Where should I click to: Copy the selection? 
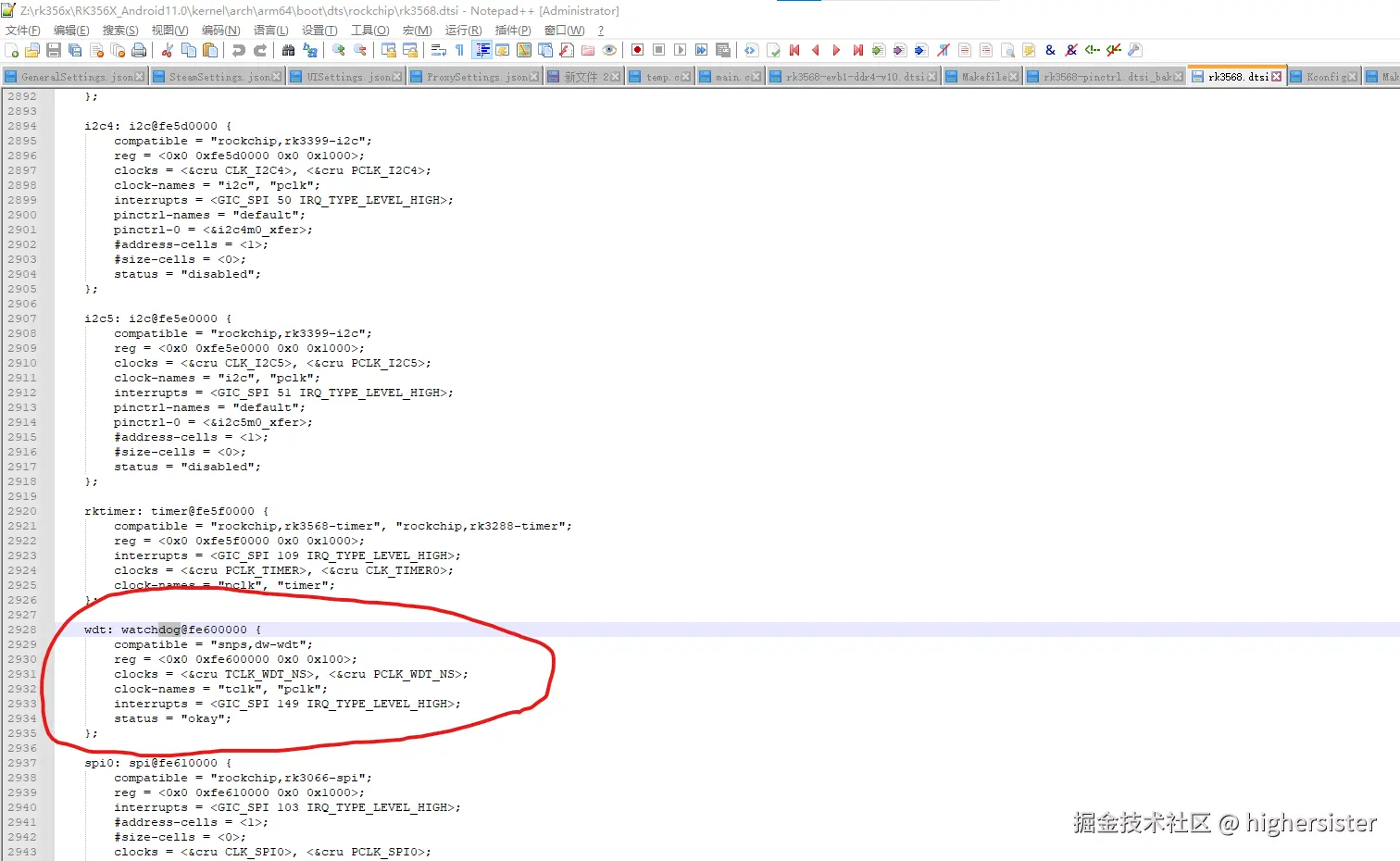(189, 50)
